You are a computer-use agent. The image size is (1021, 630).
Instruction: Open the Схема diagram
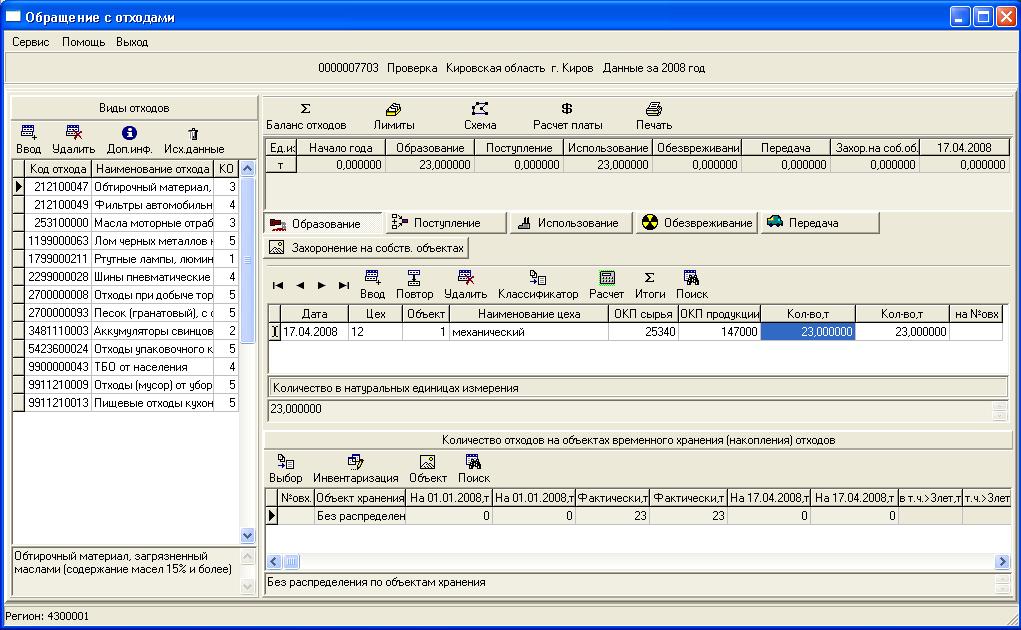click(480, 116)
